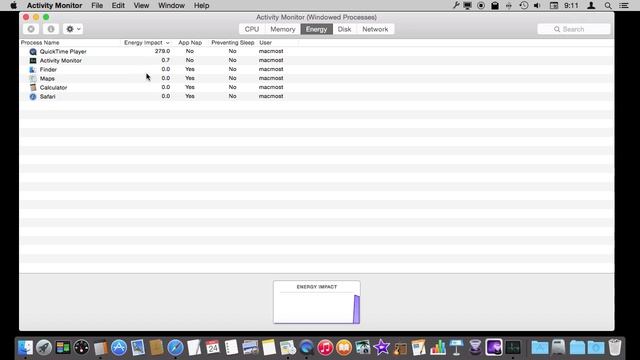Open Launchpad rocket in the Dock
The height and width of the screenshot is (360, 640).
pyautogui.click(x=44, y=348)
